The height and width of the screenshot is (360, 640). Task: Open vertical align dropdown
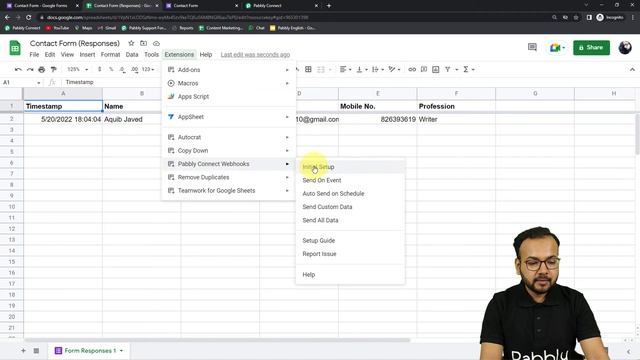tap(362, 69)
